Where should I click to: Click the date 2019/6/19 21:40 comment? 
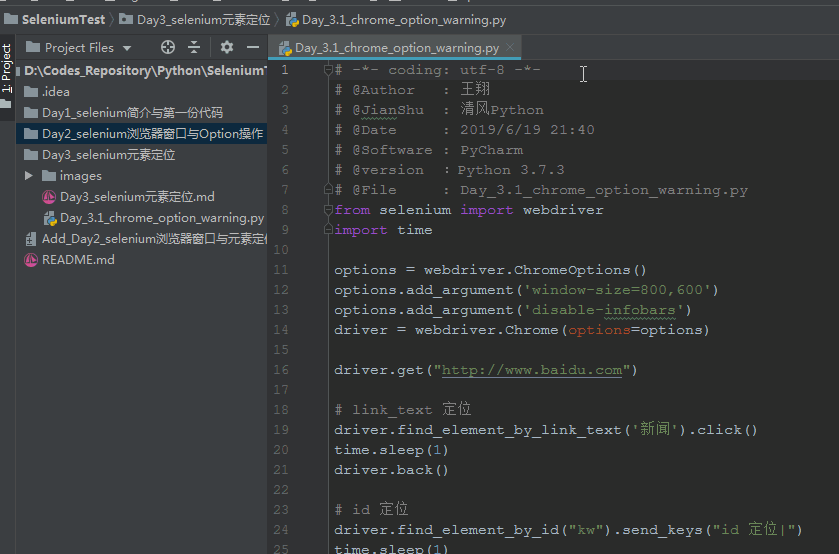tap(527, 130)
